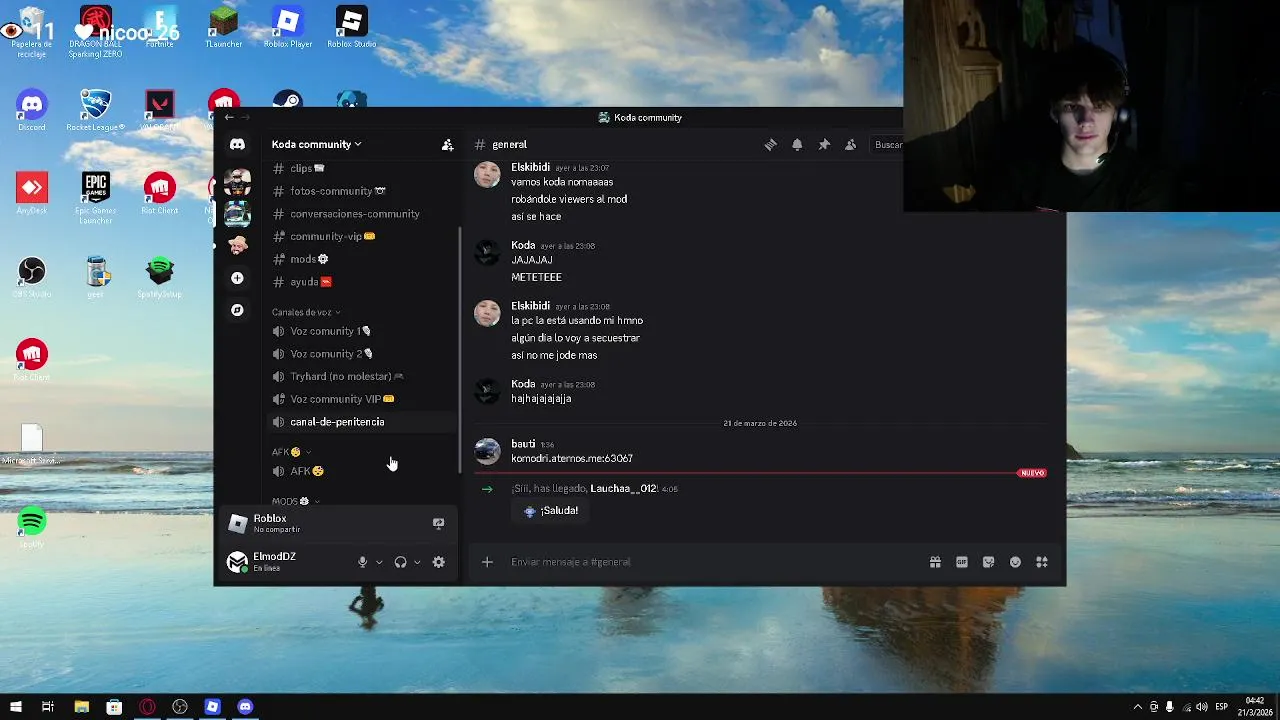Join the Voz comunity 1 voice channel
The width and height of the screenshot is (1280, 720).
click(362, 331)
